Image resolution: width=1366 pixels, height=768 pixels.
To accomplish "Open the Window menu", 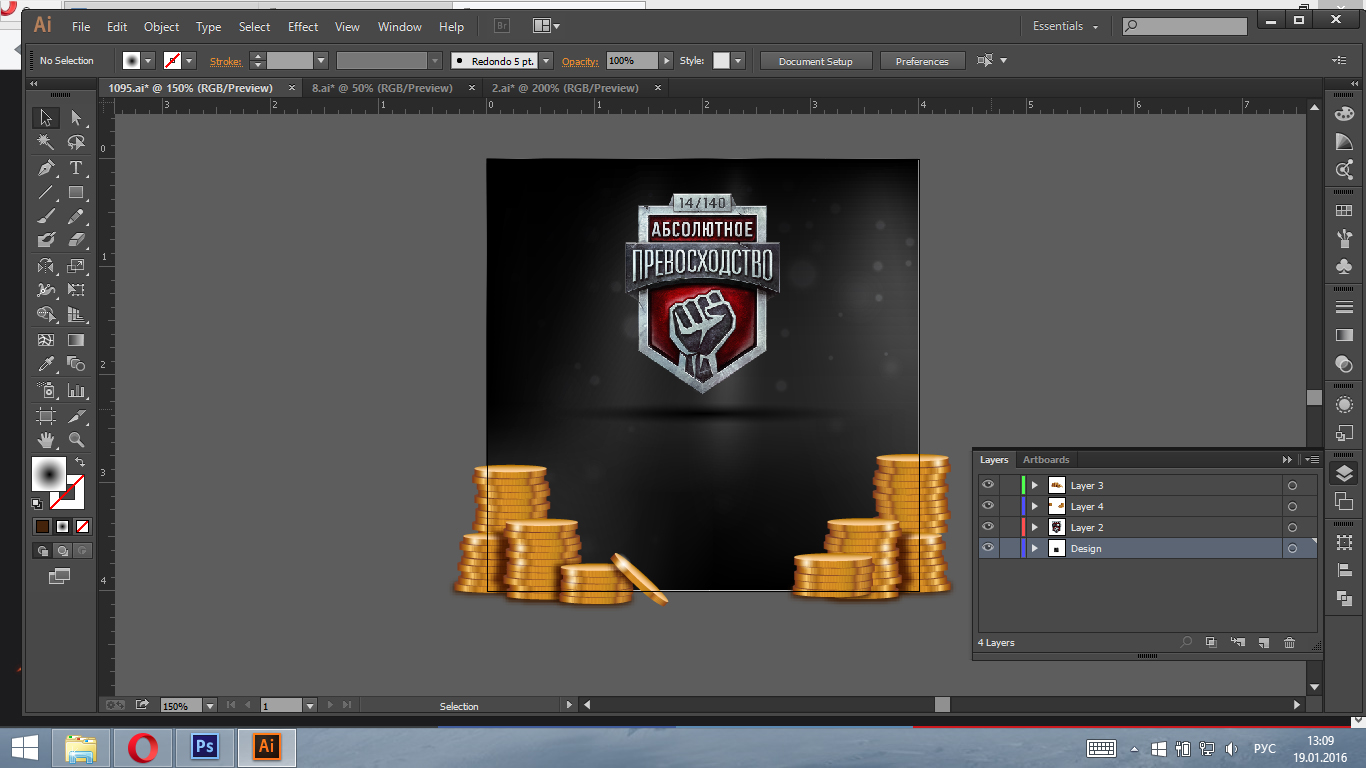I will coord(399,27).
